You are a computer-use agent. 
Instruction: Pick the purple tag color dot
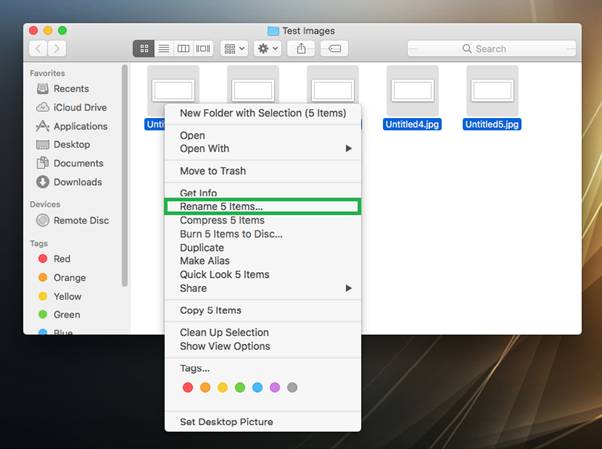pyautogui.click(x=275, y=387)
